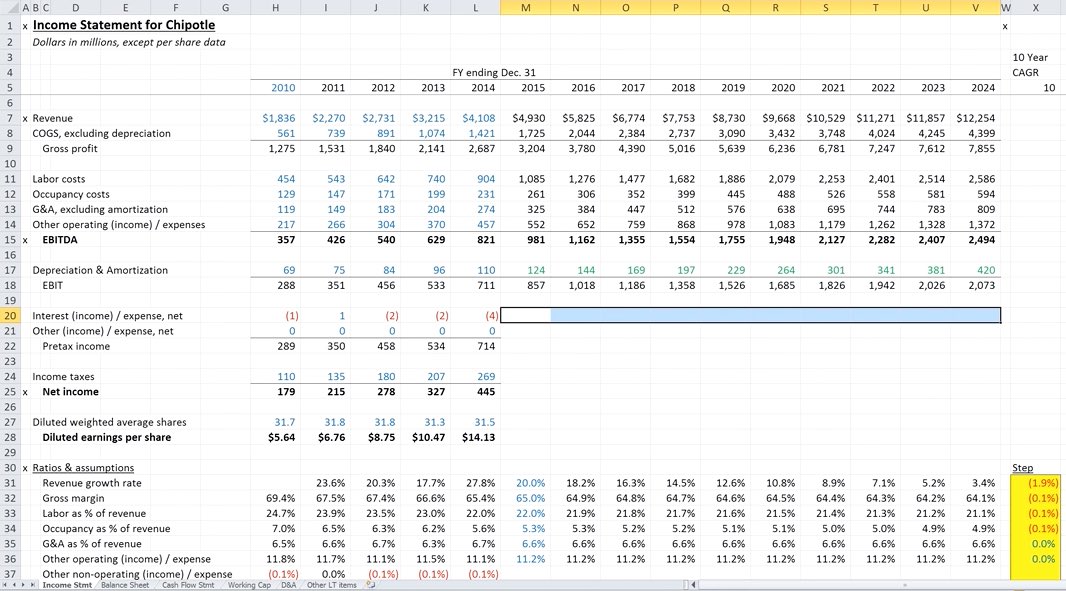This screenshot has width=1066, height=591.
Task: Select row header 31
Action: (10, 483)
